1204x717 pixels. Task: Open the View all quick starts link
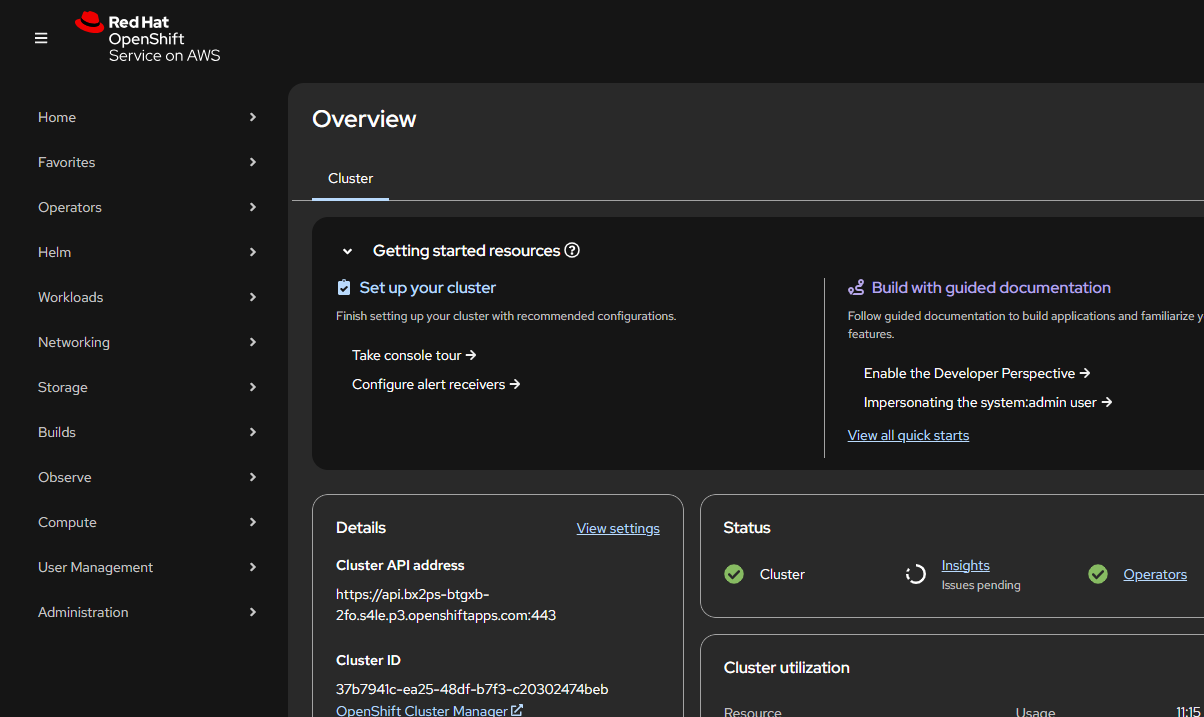[908, 435]
